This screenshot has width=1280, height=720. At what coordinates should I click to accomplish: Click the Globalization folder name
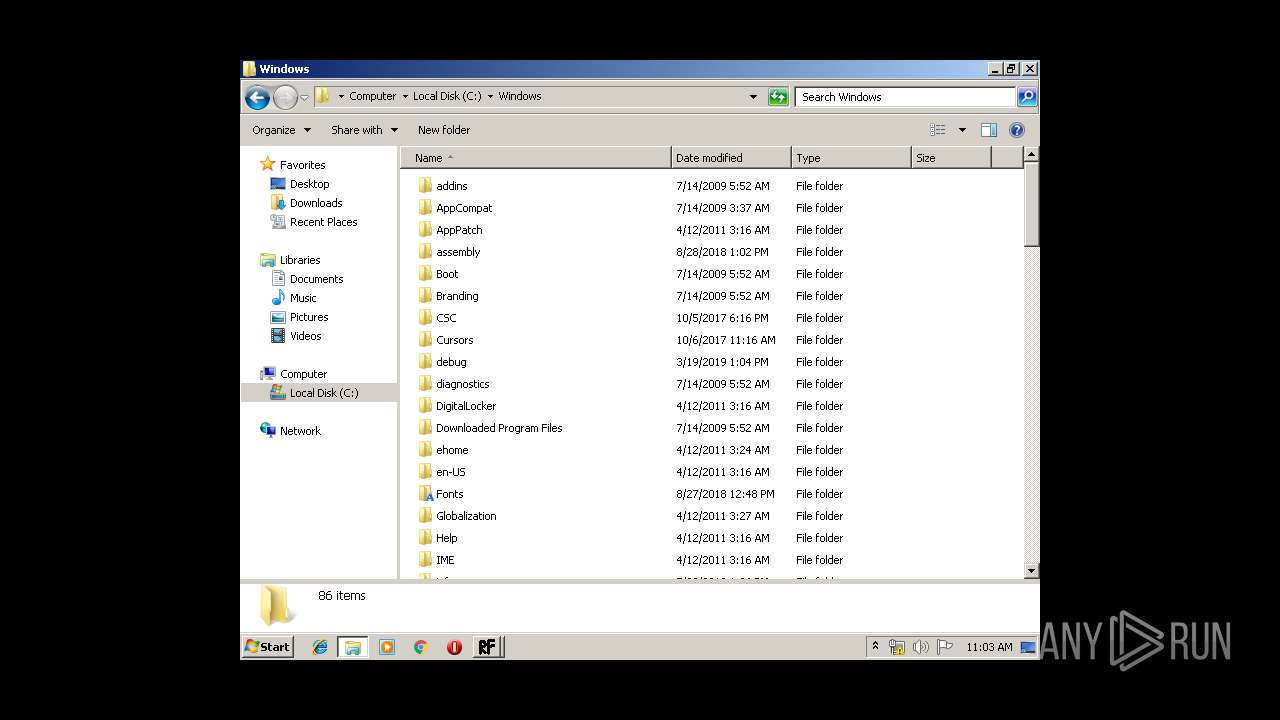tap(466, 516)
